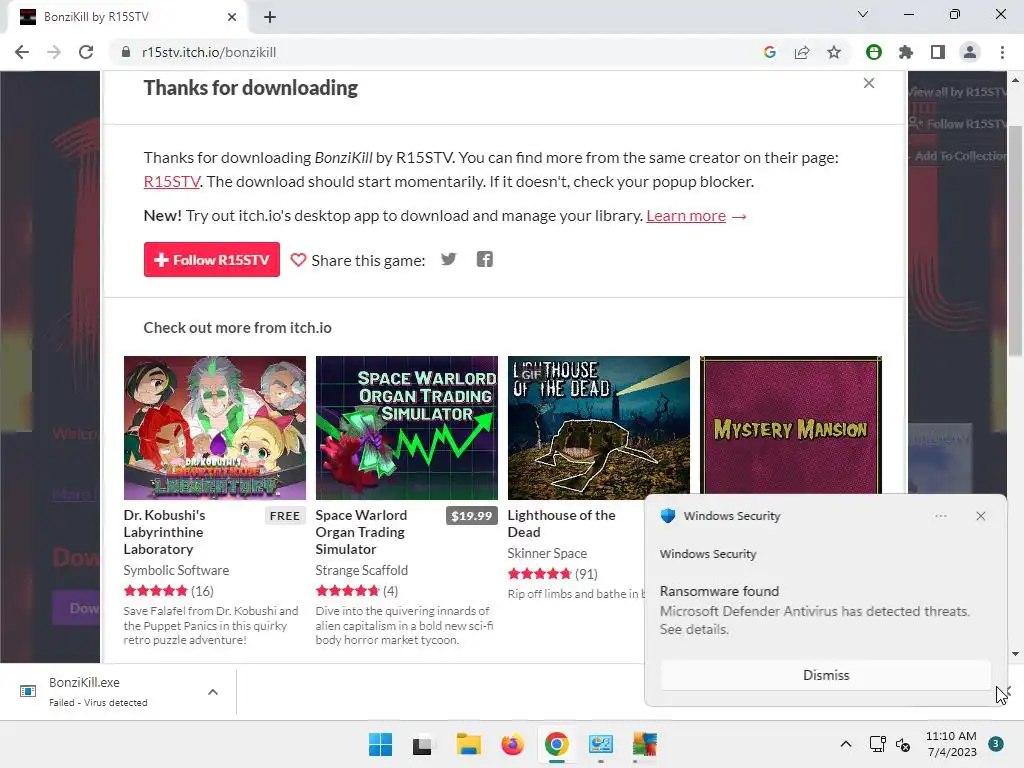Share the game on Facebook
The height and width of the screenshot is (768, 1024).
tap(485, 259)
